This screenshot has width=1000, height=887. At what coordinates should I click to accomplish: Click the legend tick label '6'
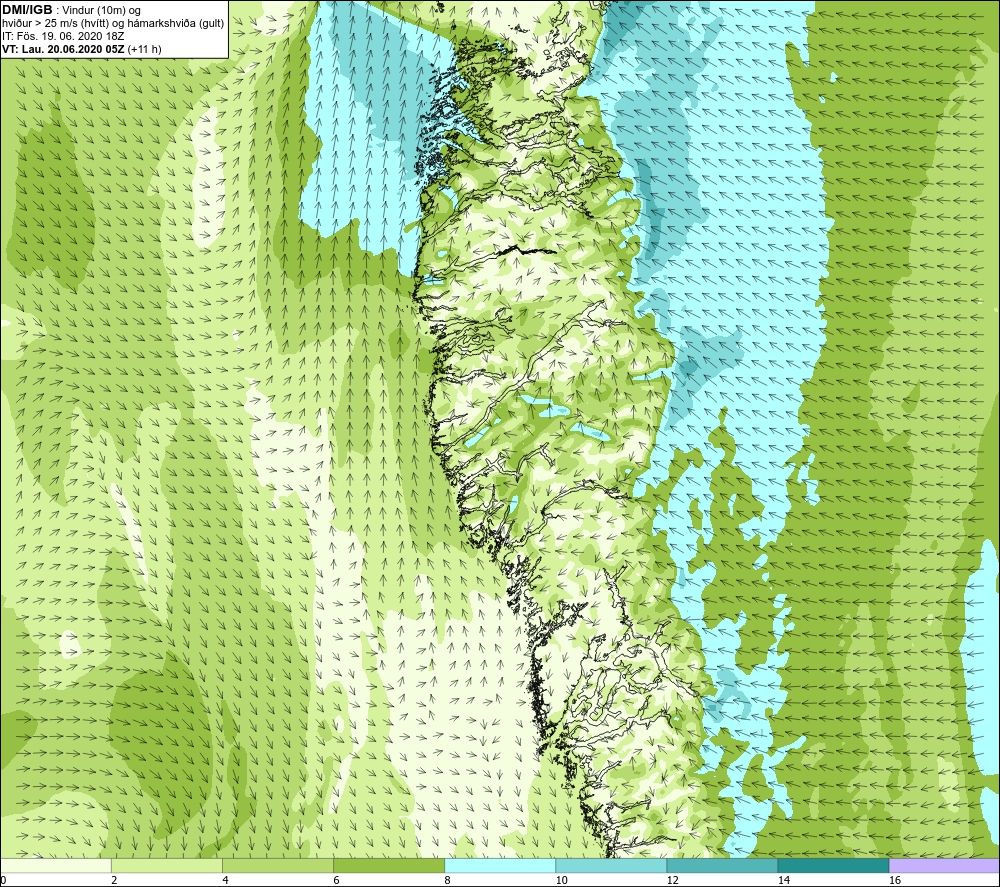click(x=336, y=880)
